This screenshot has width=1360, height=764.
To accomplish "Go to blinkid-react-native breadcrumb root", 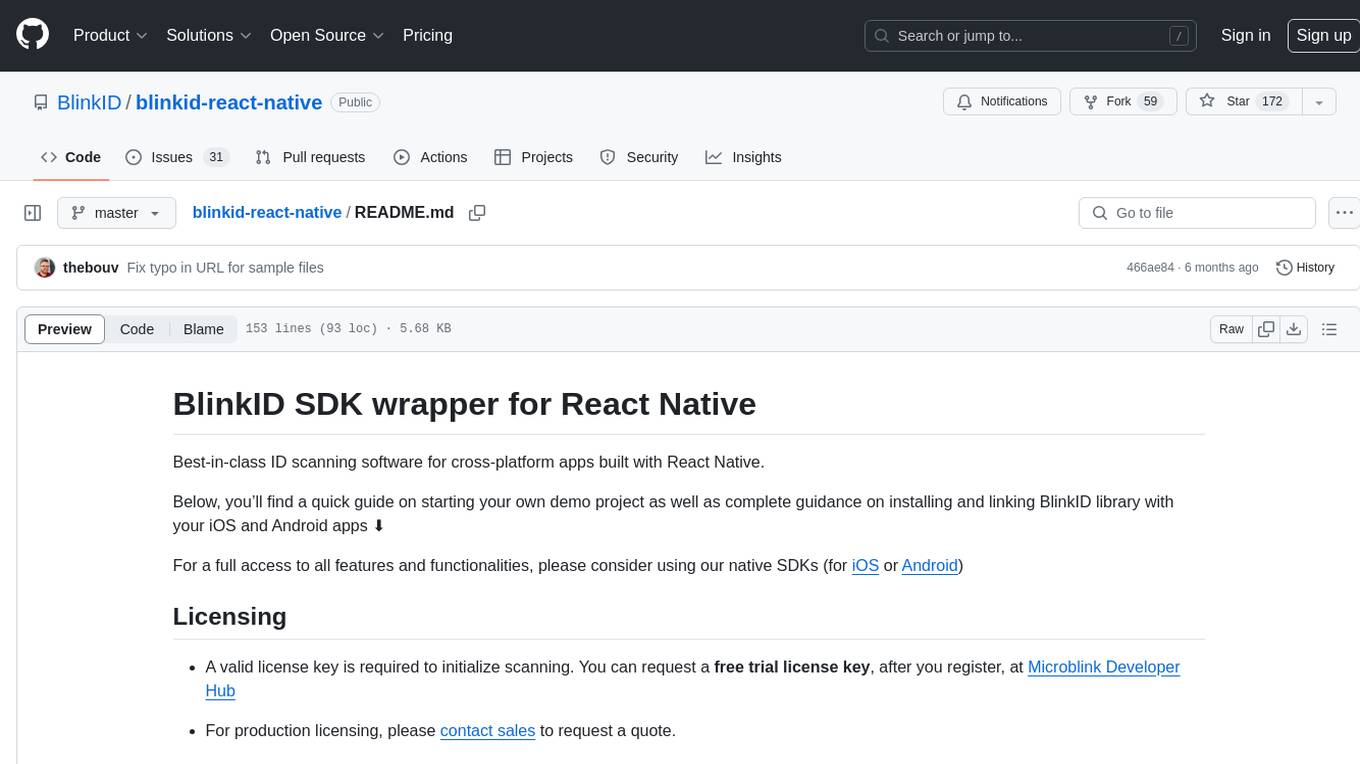I will (267, 212).
